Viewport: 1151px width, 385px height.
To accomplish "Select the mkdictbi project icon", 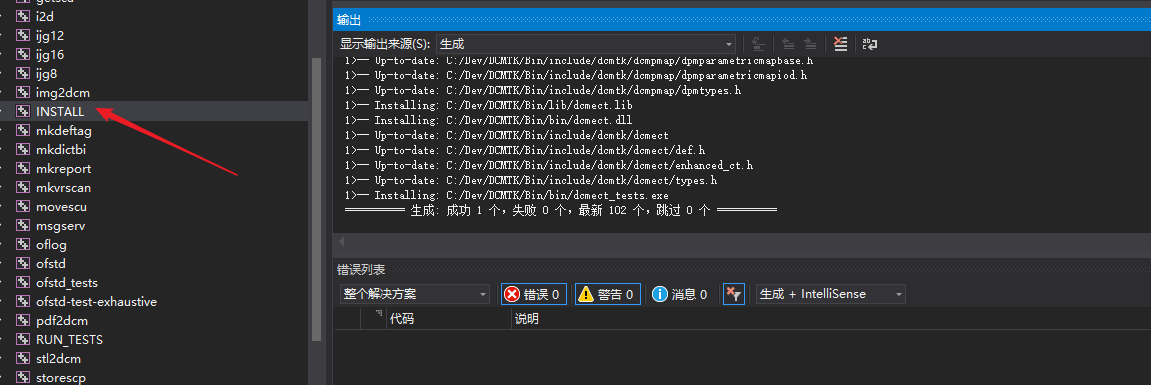I will (x=23, y=150).
